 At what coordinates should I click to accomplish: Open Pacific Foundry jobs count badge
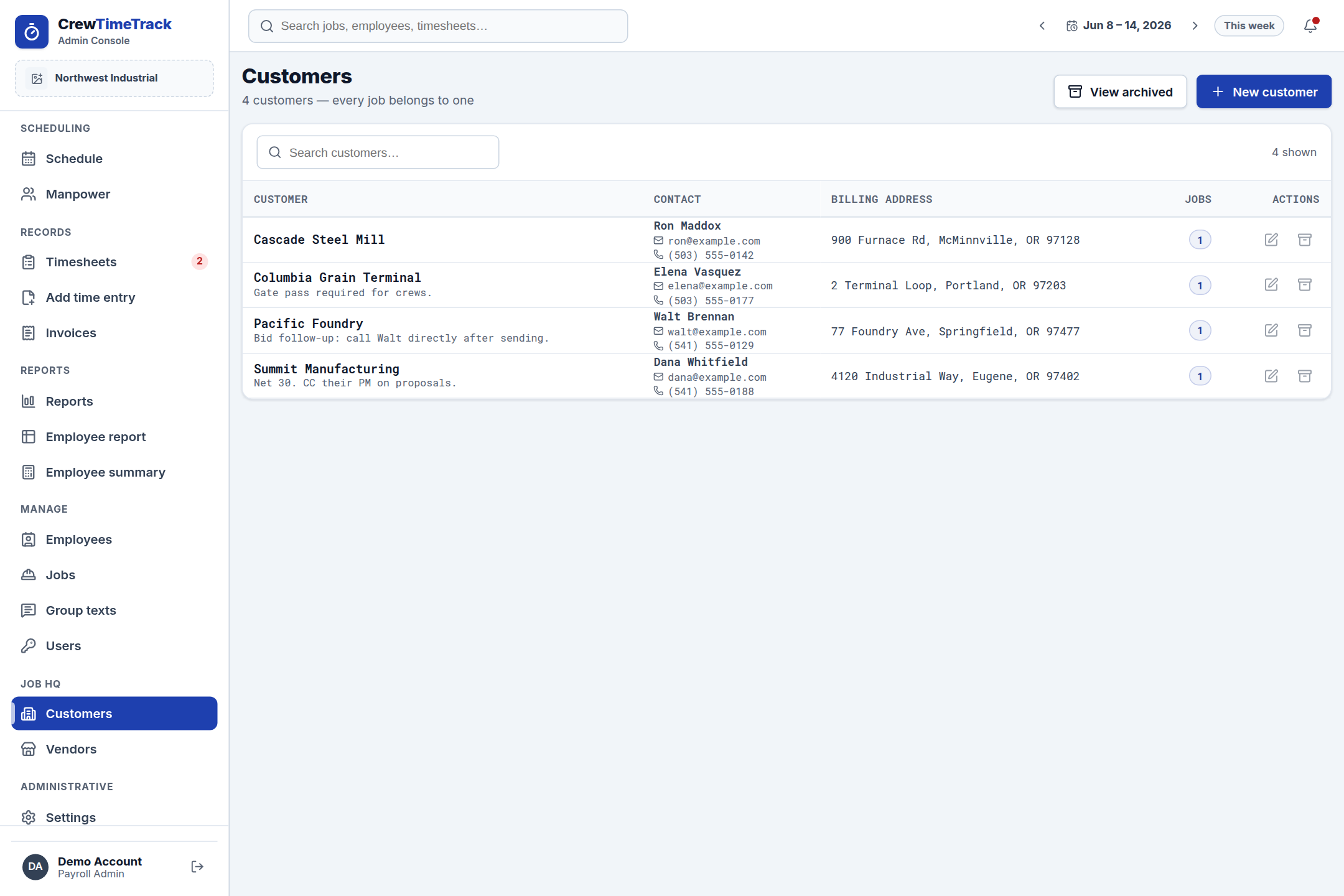tap(1200, 330)
